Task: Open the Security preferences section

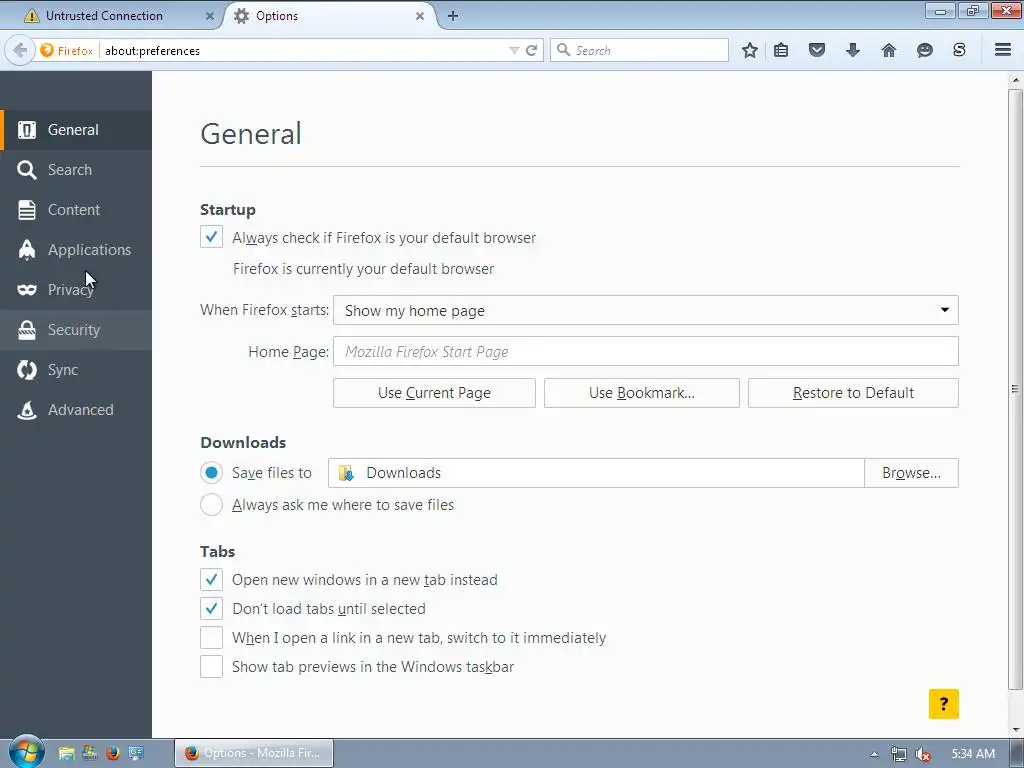Action: point(76,330)
